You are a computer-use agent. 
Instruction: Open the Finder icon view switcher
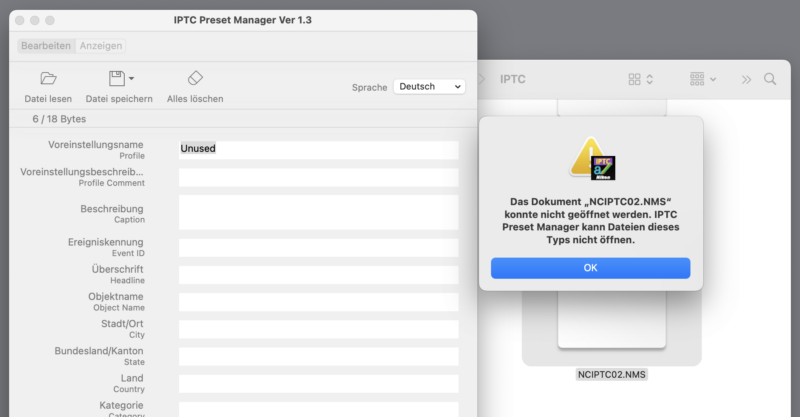point(640,79)
